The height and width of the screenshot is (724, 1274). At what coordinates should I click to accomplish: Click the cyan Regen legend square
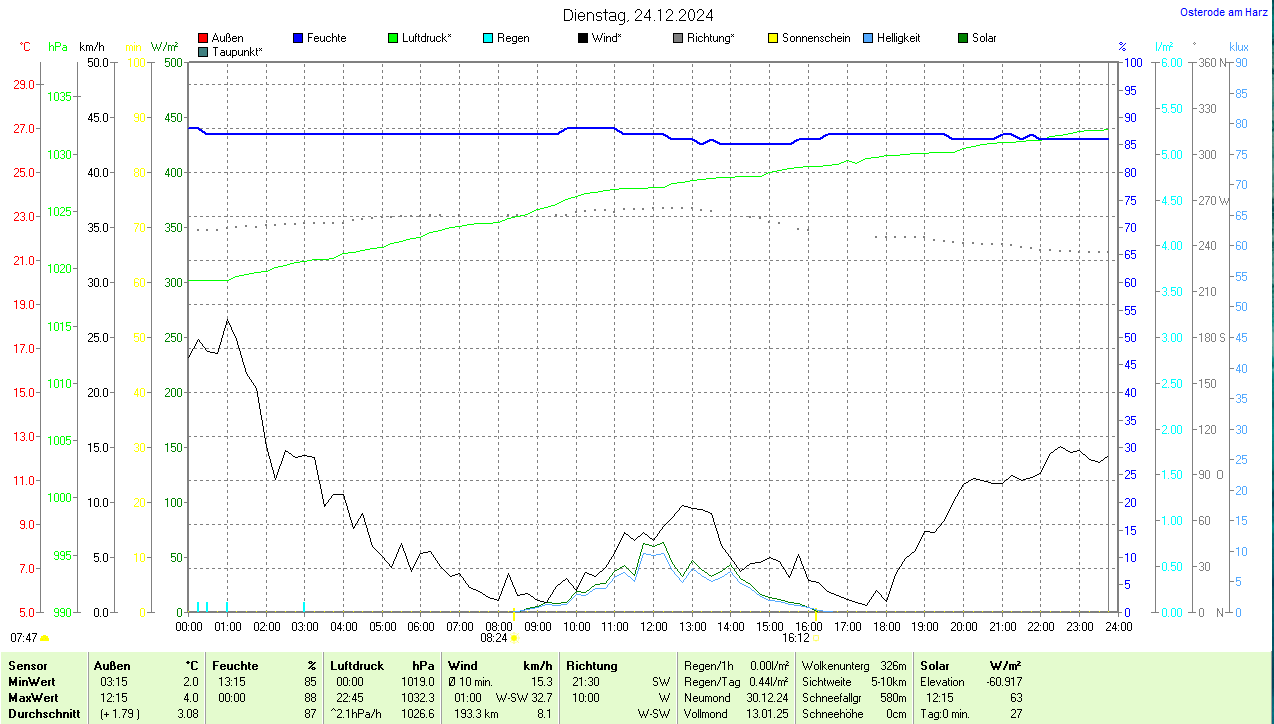click(x=488, y=38)
